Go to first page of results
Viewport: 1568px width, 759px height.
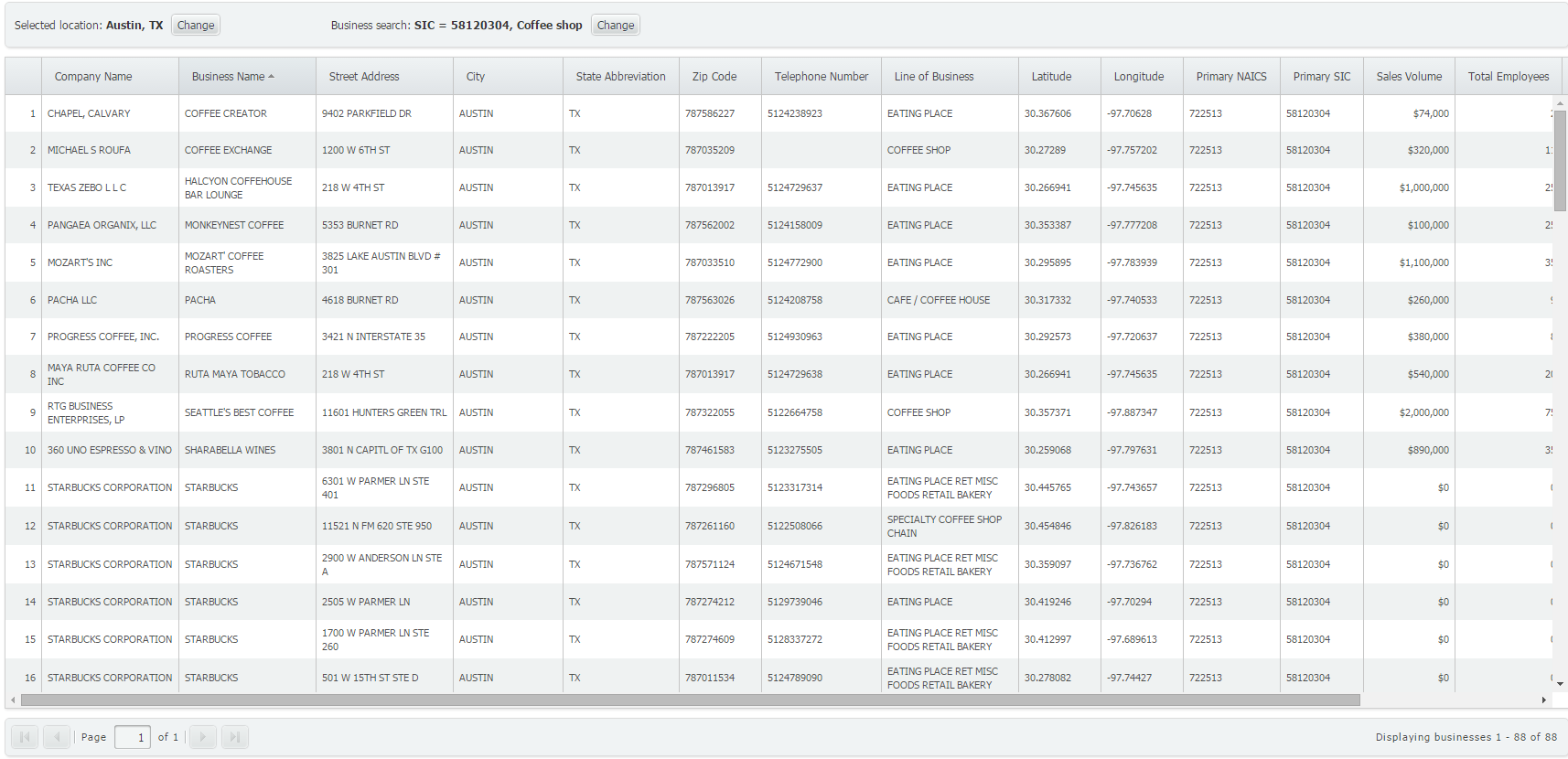[x=25, y=737]
